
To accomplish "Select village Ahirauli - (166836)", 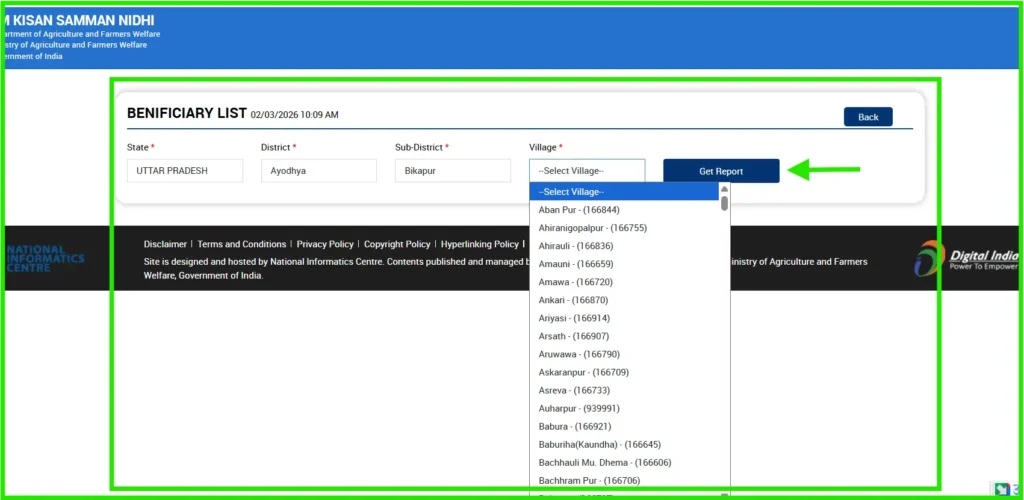I will [624, 246].
